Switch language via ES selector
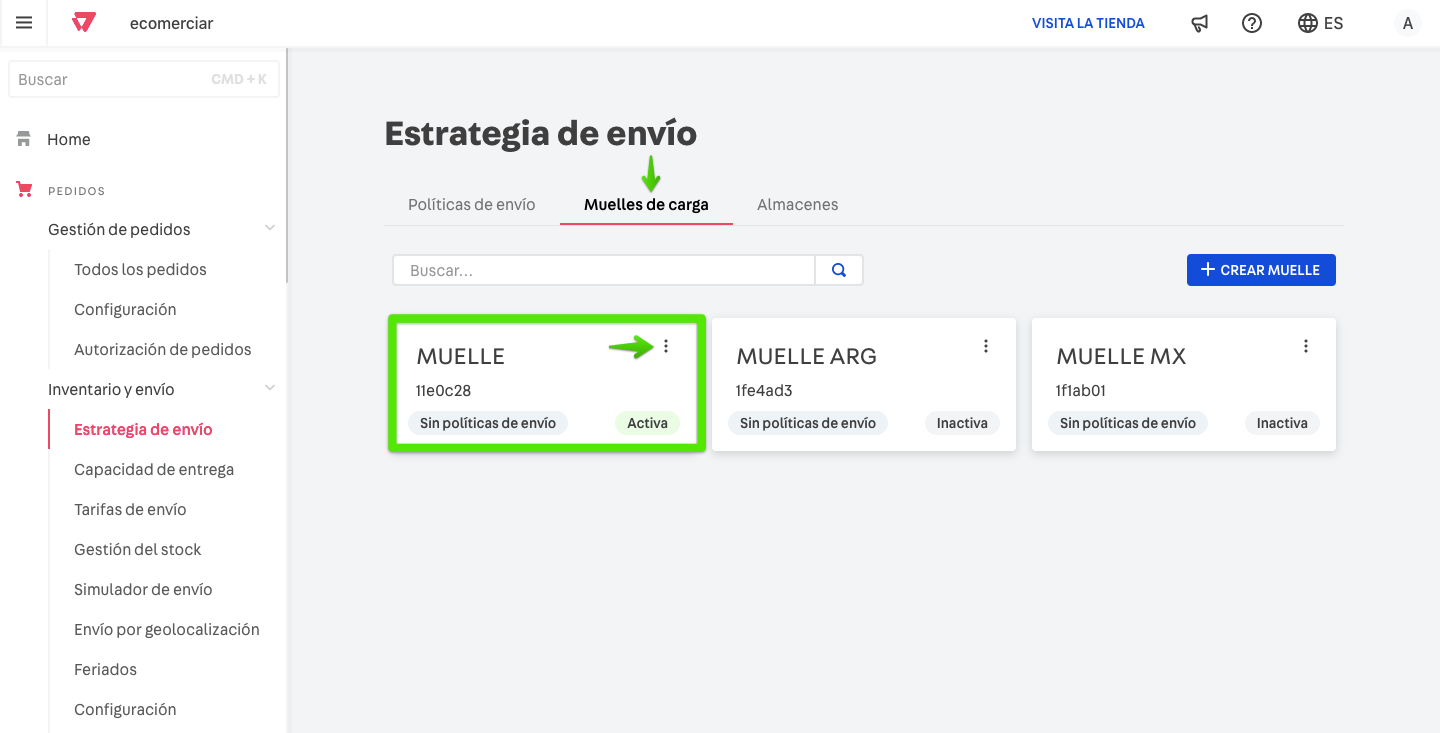The width and height of the screenshot is (1440, 733). pyautogui.click(x=1320, y=23)
